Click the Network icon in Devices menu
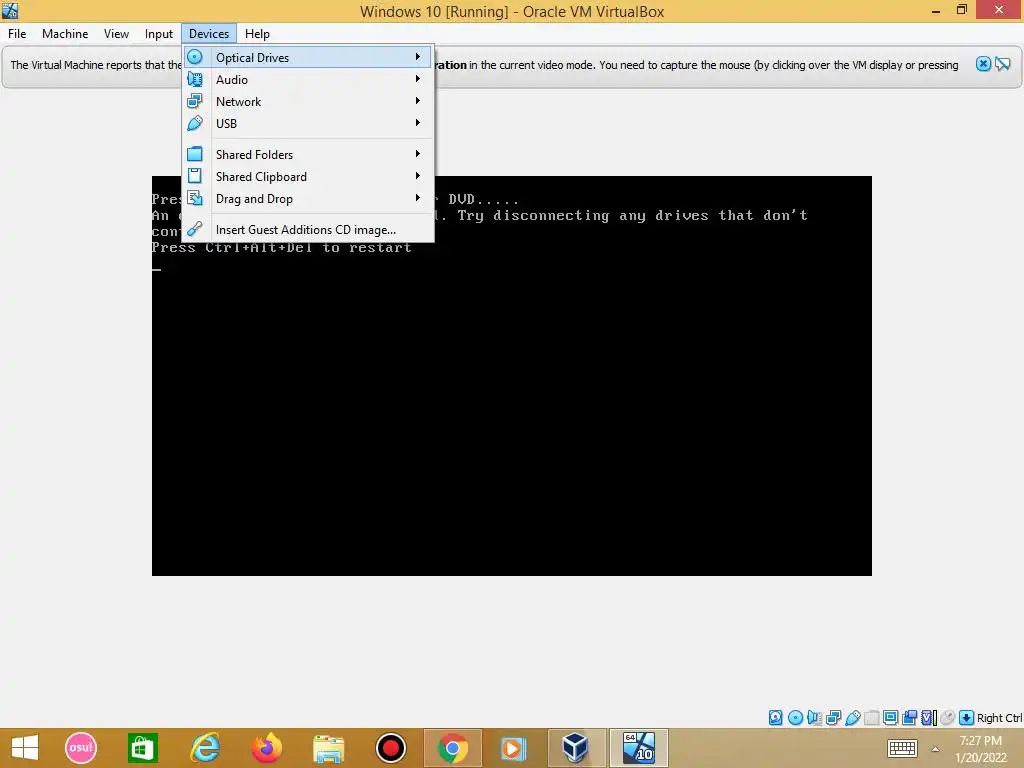This screenshot has width=1024, height=768. [x=195, y=101]
